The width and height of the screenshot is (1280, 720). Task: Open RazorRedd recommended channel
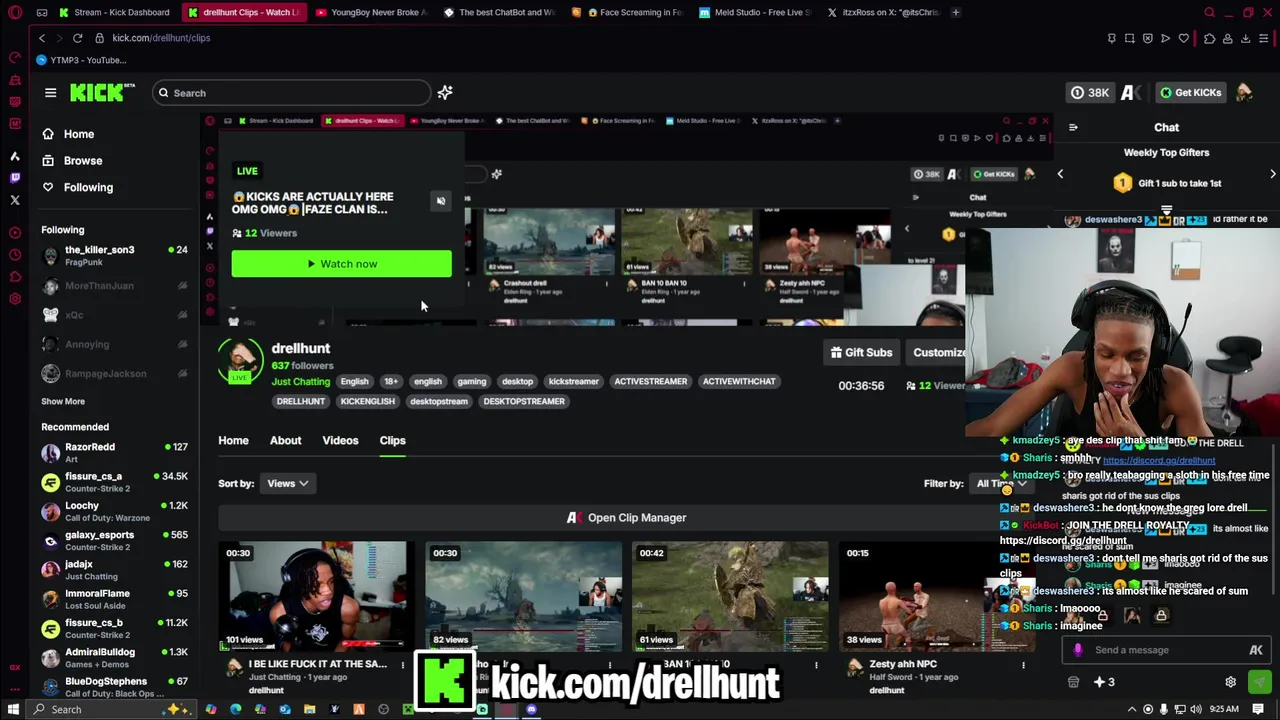(115, 453)
